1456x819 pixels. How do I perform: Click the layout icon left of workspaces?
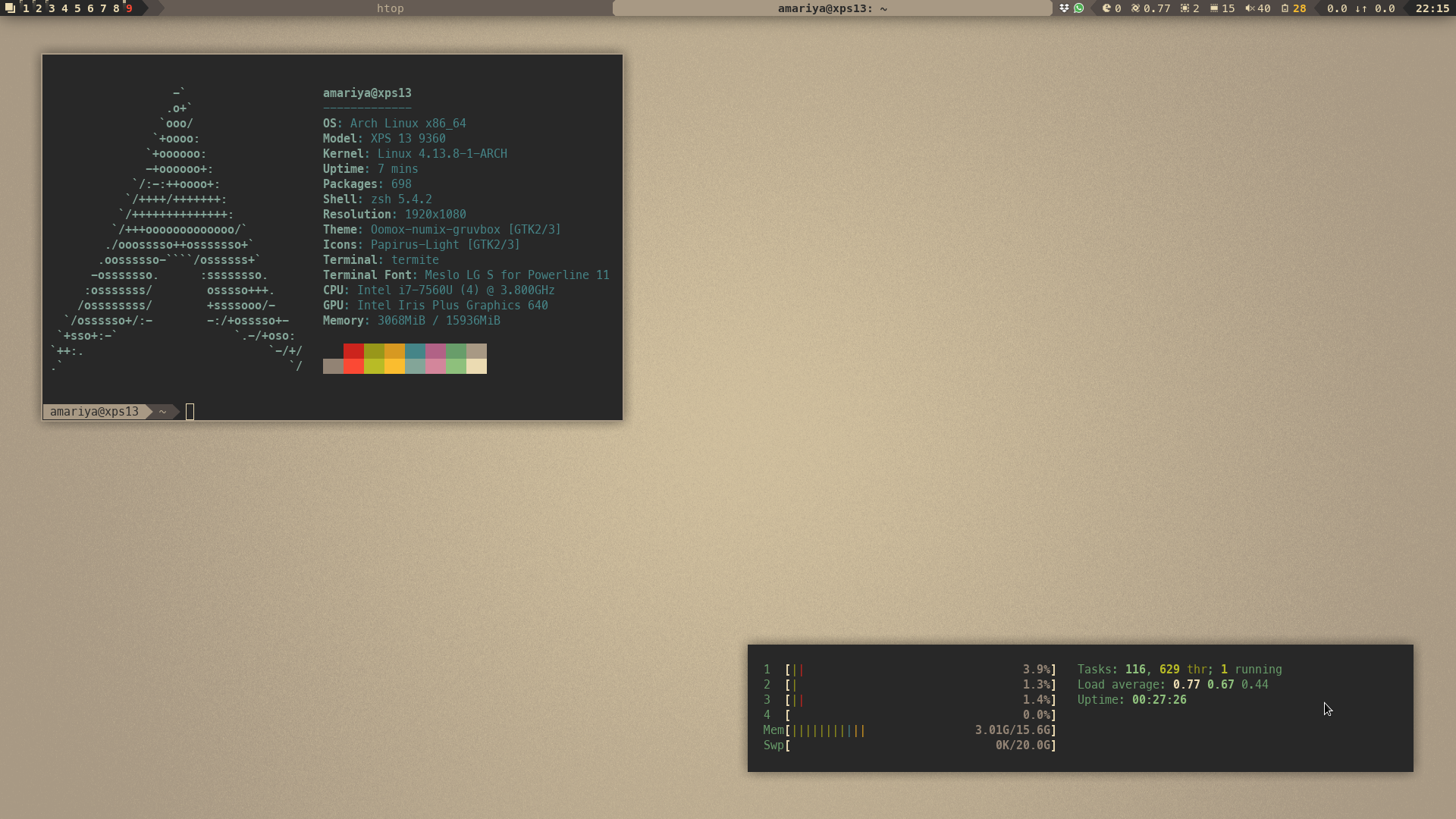click(x=10, y=8)
